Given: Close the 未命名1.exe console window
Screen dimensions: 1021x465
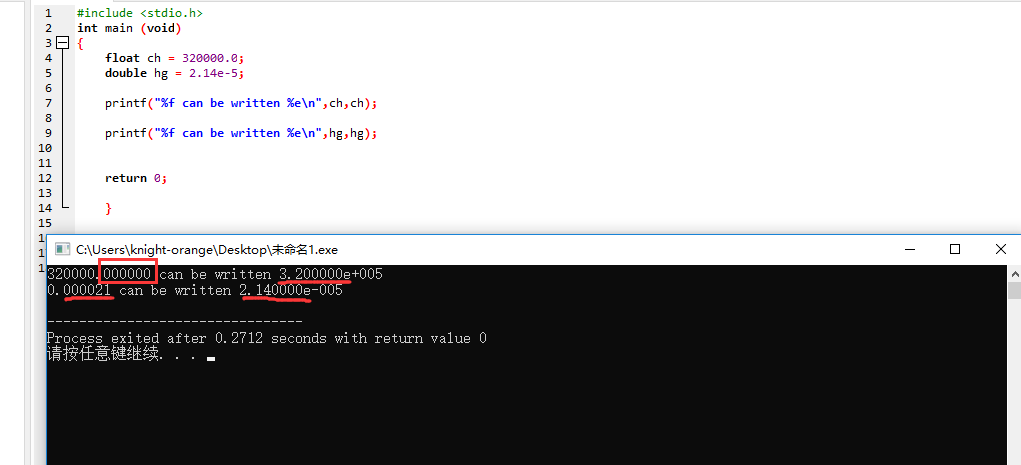Looking at the screenshot, I should tap(1000, 249).
